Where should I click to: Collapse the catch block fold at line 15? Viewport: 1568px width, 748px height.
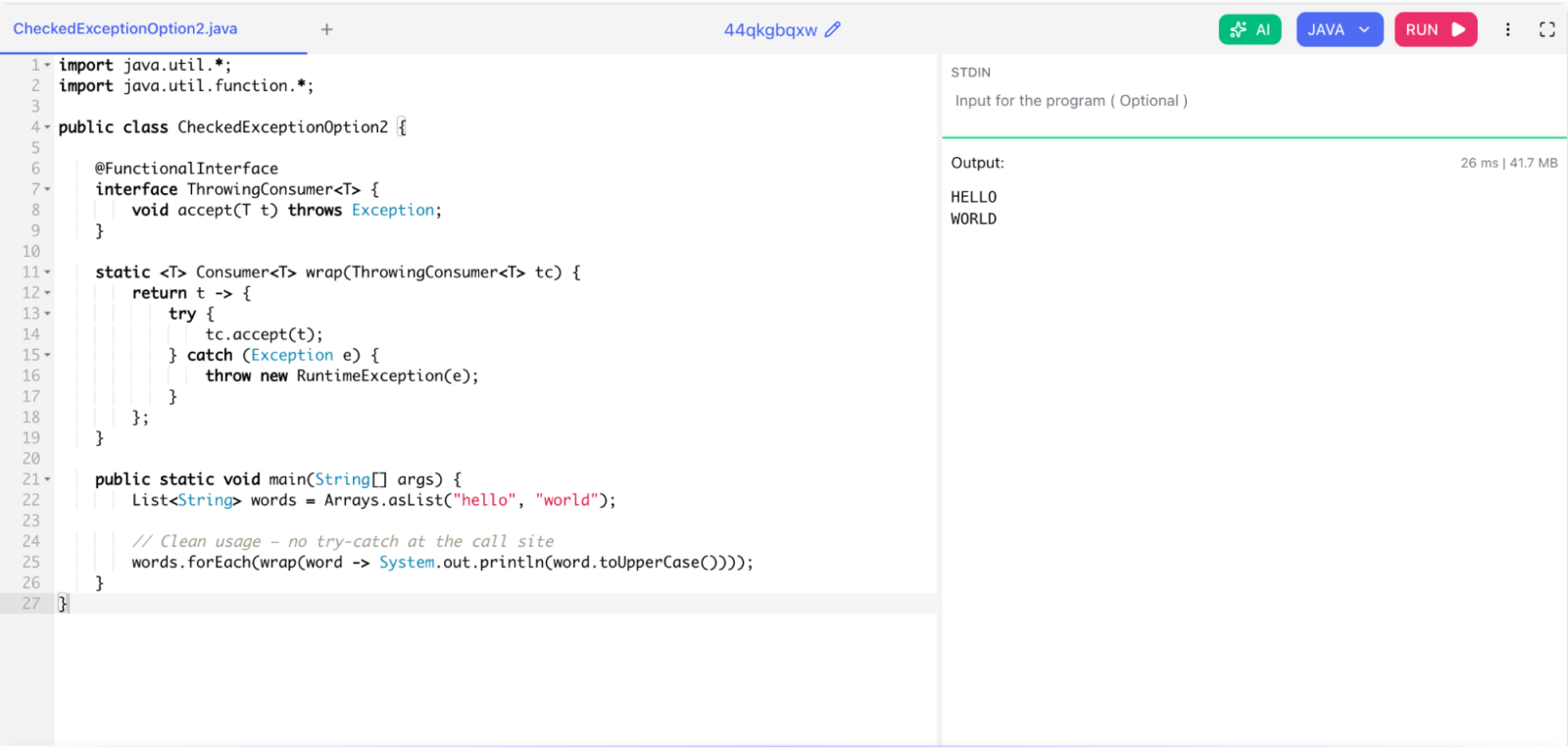point(47,355)
